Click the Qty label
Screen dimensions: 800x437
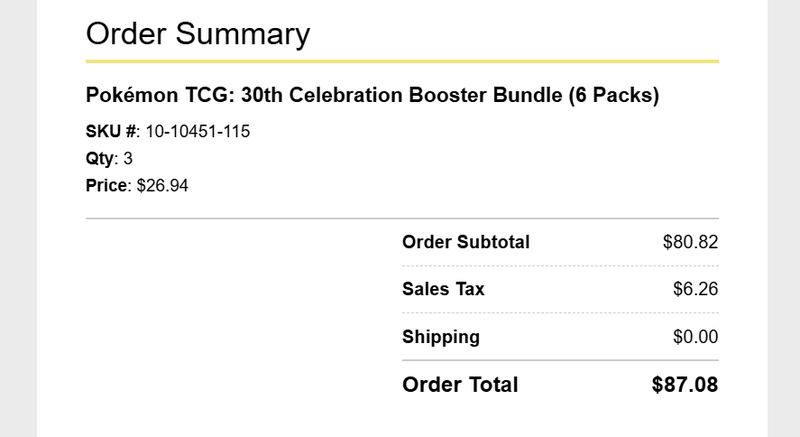pyautogui.click(x=99, y=159)
